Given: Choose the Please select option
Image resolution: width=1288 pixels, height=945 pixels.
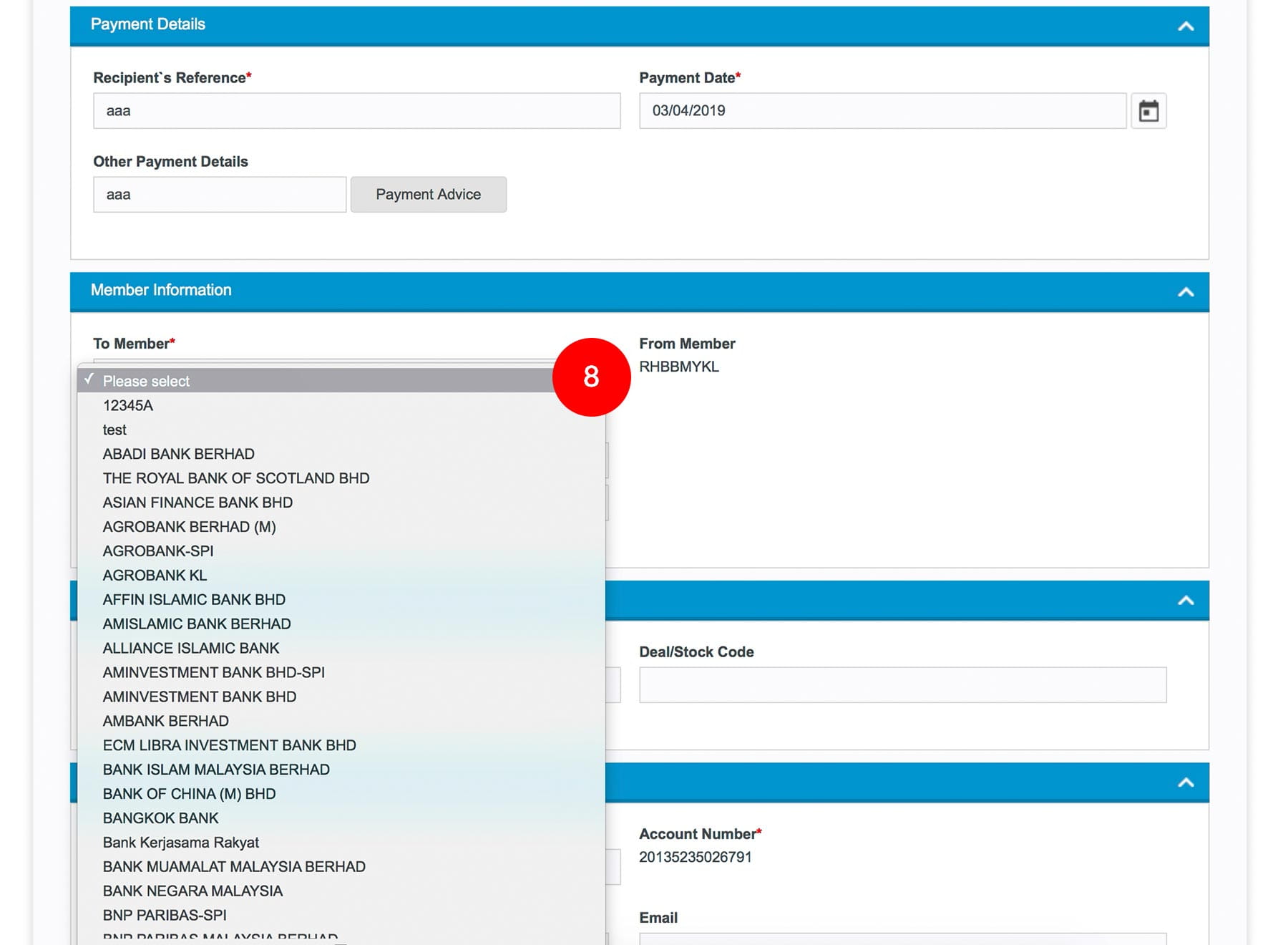Looking at the screenshot, I should point(147,381).
